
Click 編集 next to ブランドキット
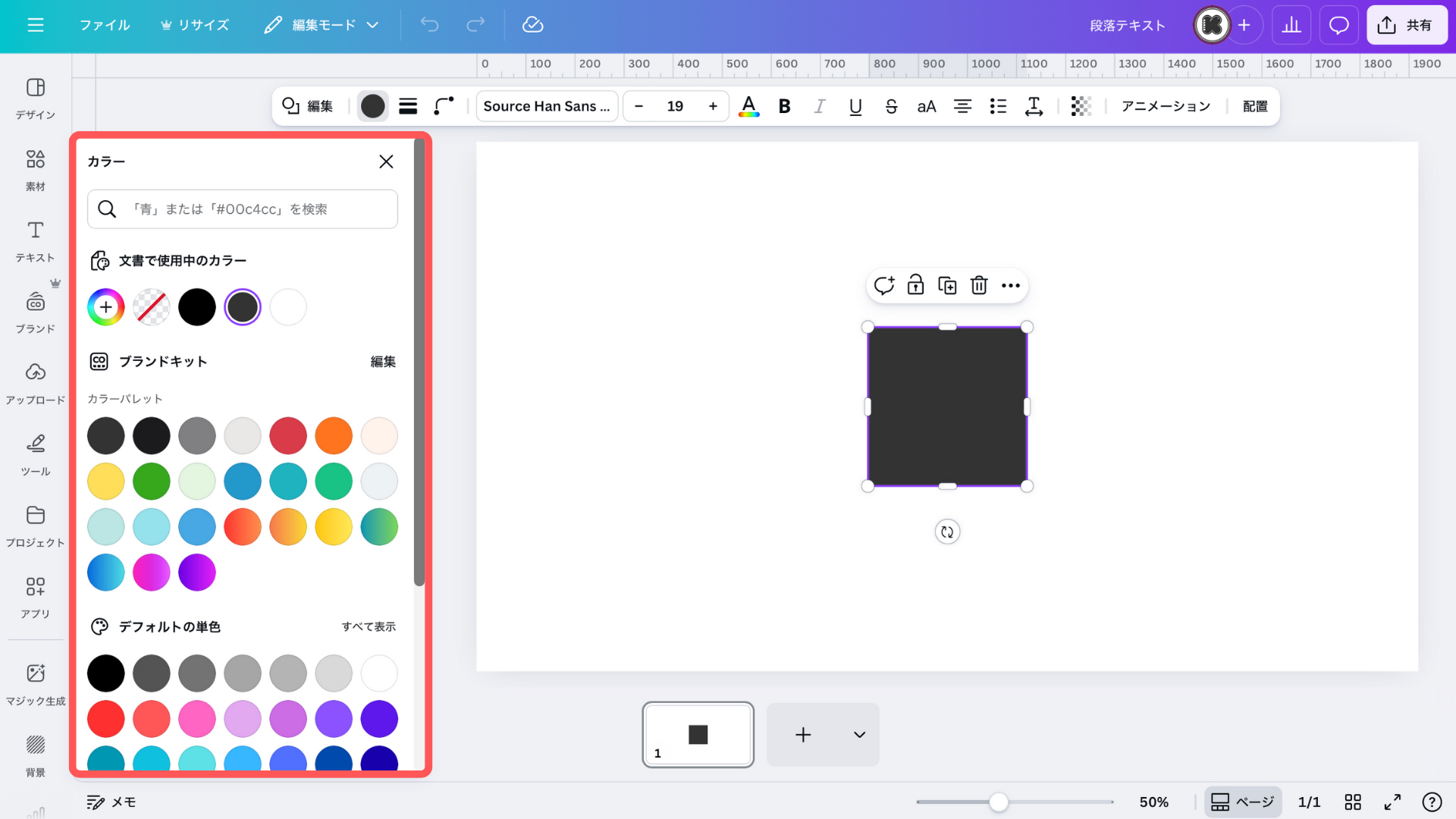pyautogui.click(x=383, y=362)
